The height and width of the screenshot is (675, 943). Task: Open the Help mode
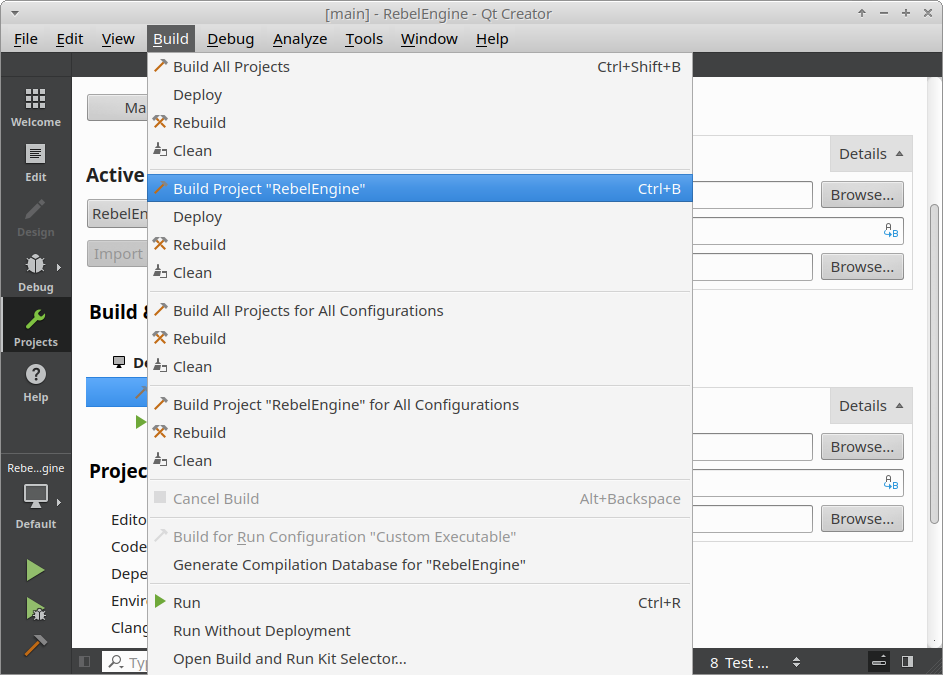35,383
